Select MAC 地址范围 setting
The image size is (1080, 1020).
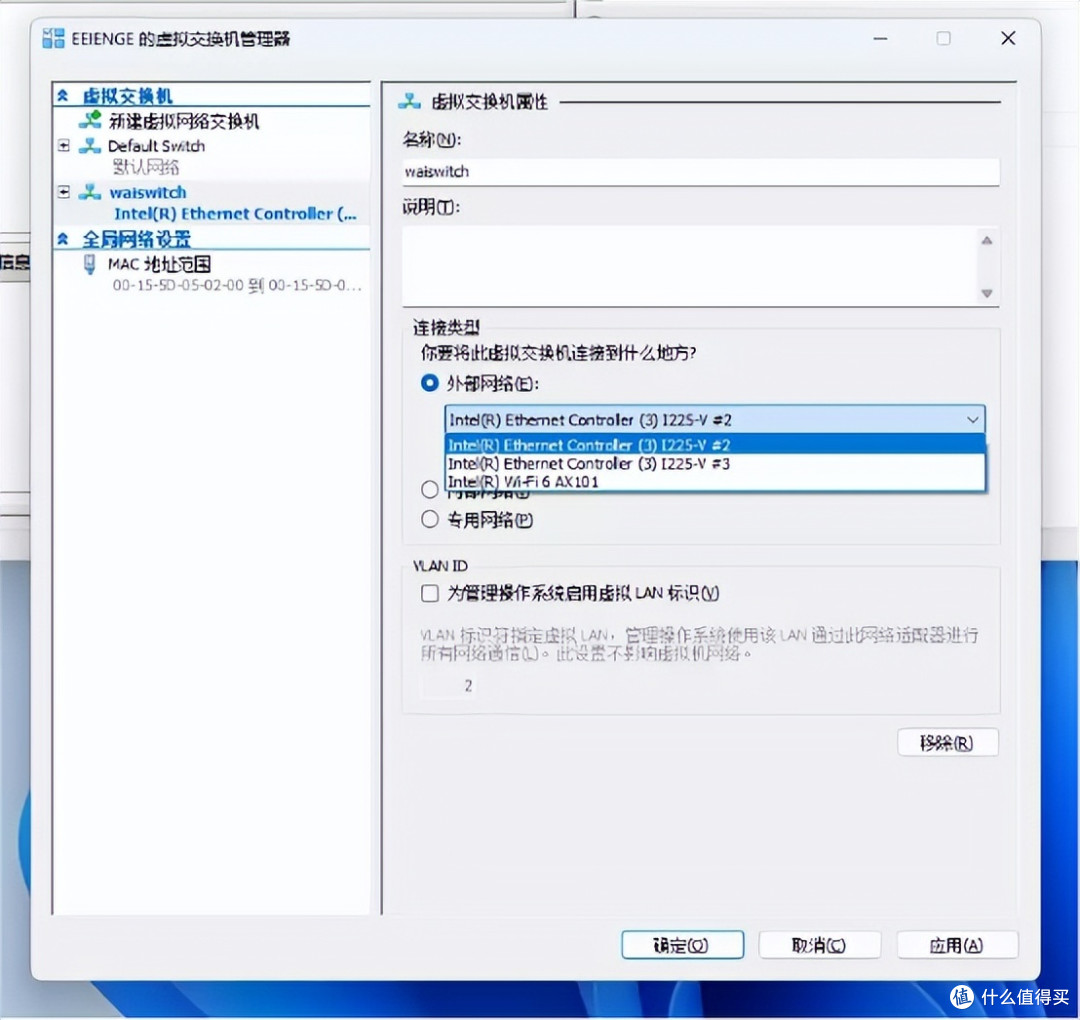pyautogui.click(x=159, y=264)
